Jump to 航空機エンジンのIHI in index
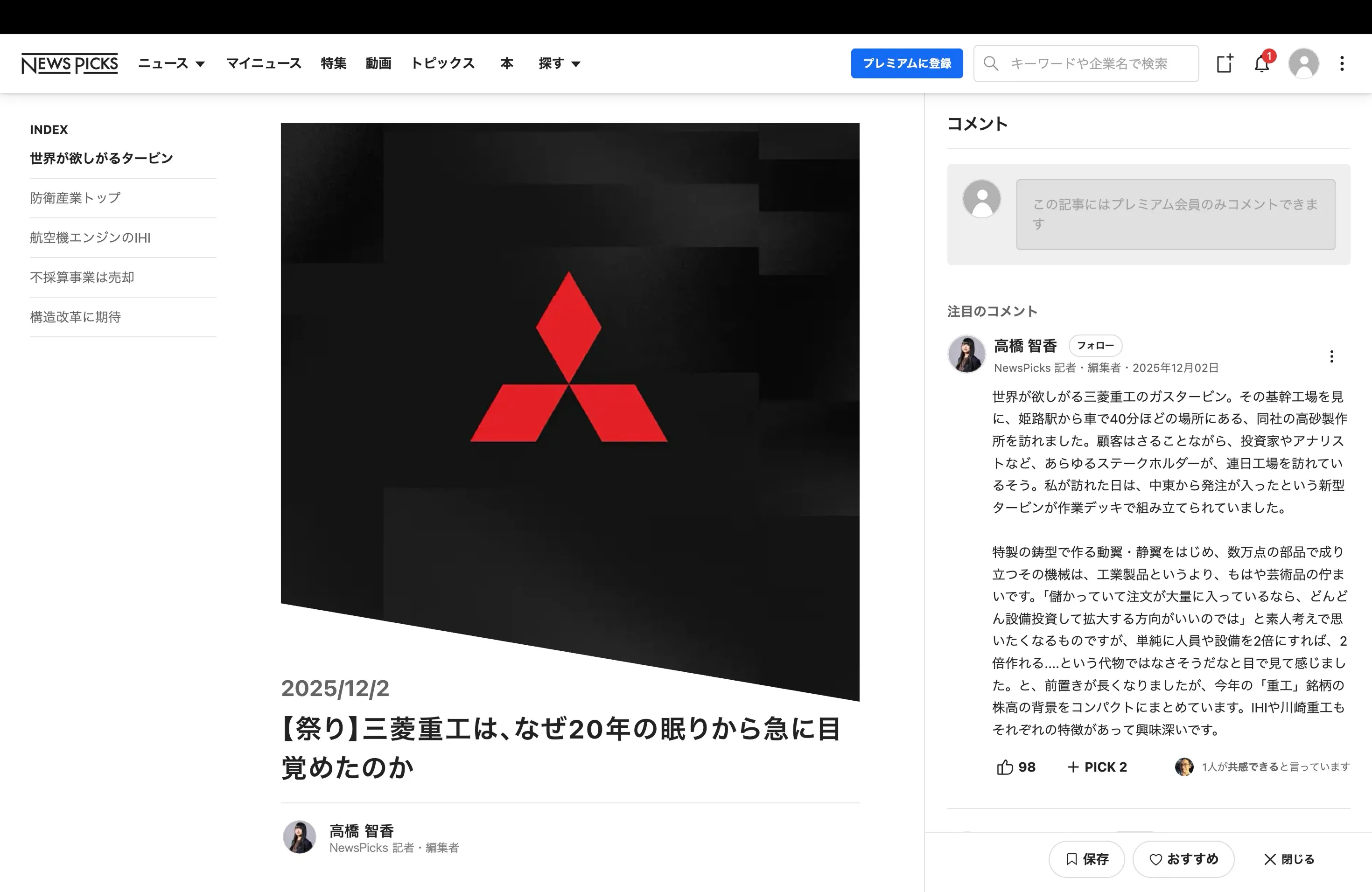Screen dimensions: 1372x892 pos(90,237)
